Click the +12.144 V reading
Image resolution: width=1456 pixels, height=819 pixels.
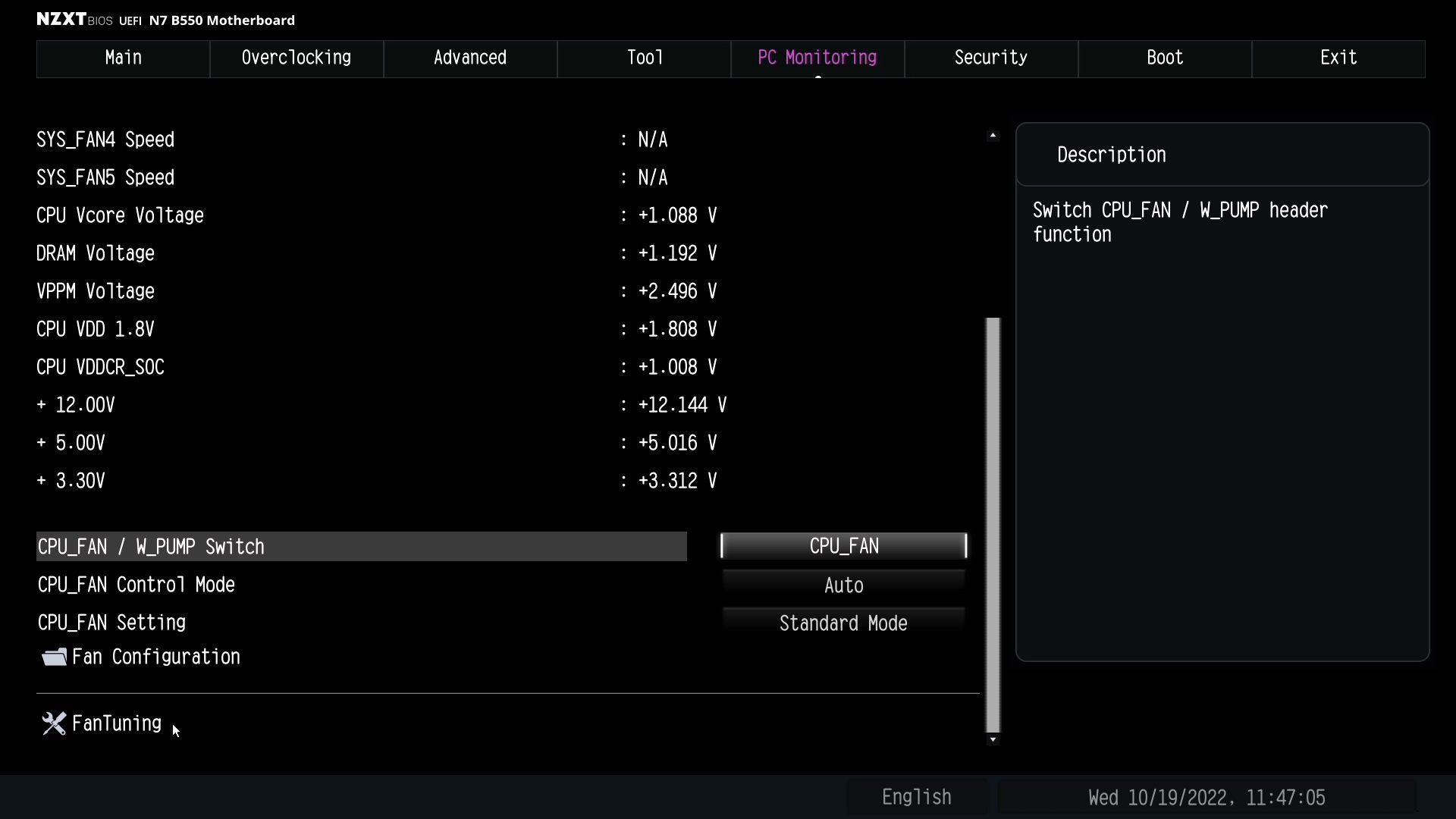click(682, 405)
